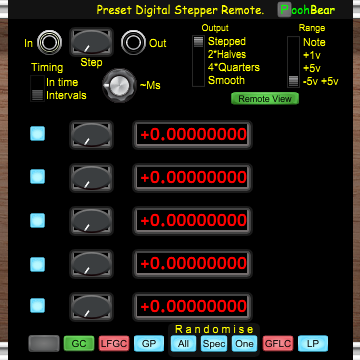This screenshot has width=360, height=360.
Task: Toggle the third row blue LED button
Action: tap(37, 220)
